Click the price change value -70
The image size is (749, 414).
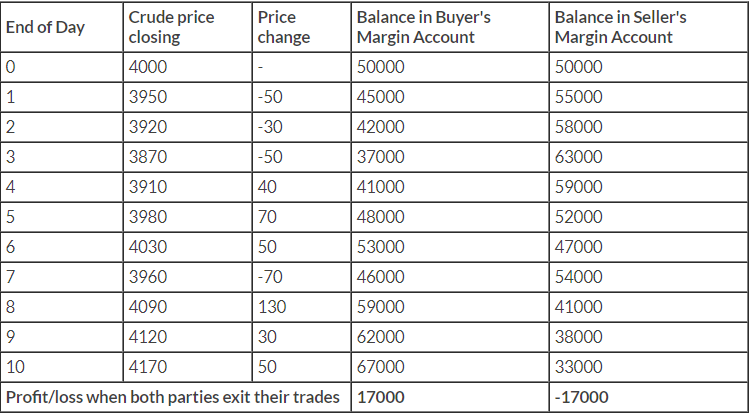pyautogui.click(x=301, y=277)
